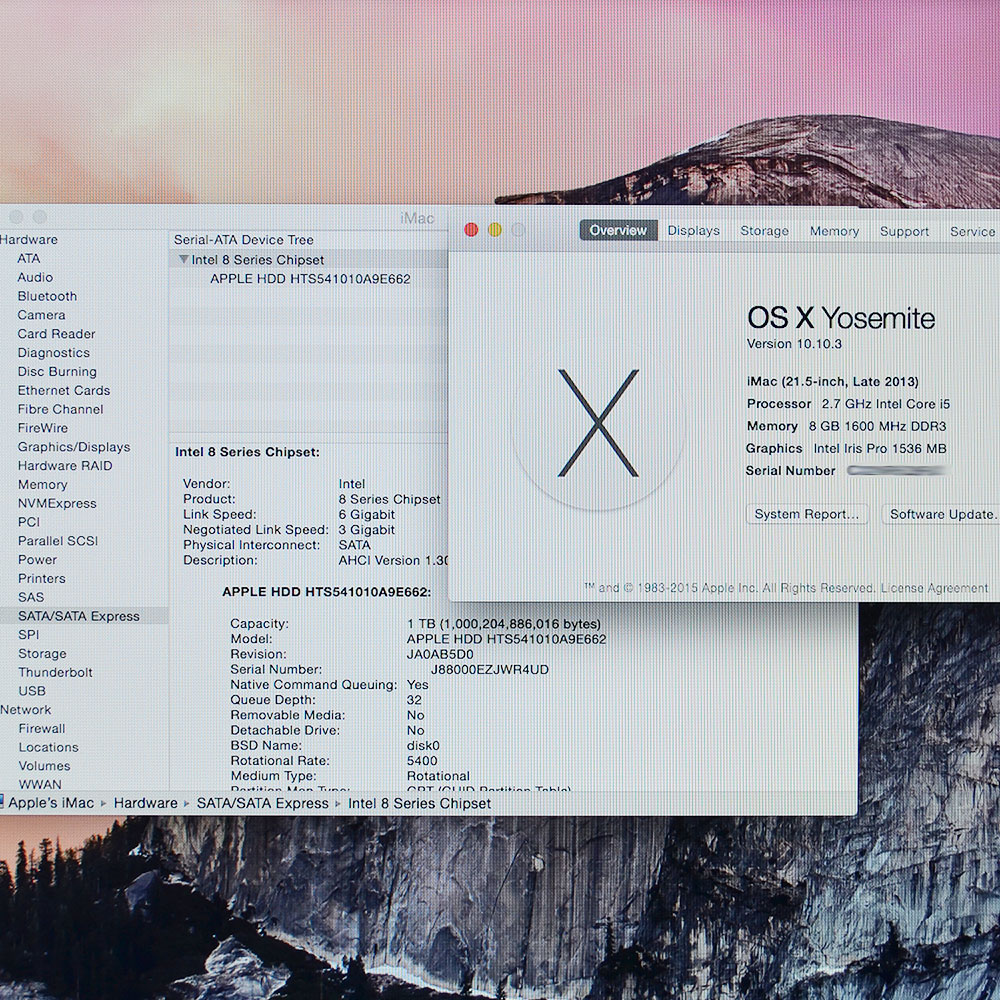Click the HDD serial number J88000EZJWR4UD

tap(490, 670)
